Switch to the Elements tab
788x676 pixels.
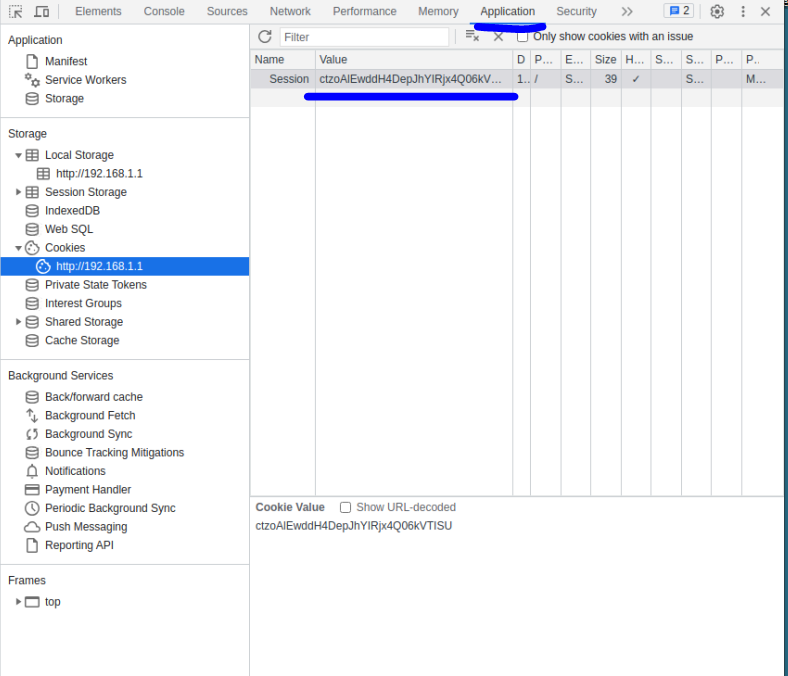click(x=98, y=11)
